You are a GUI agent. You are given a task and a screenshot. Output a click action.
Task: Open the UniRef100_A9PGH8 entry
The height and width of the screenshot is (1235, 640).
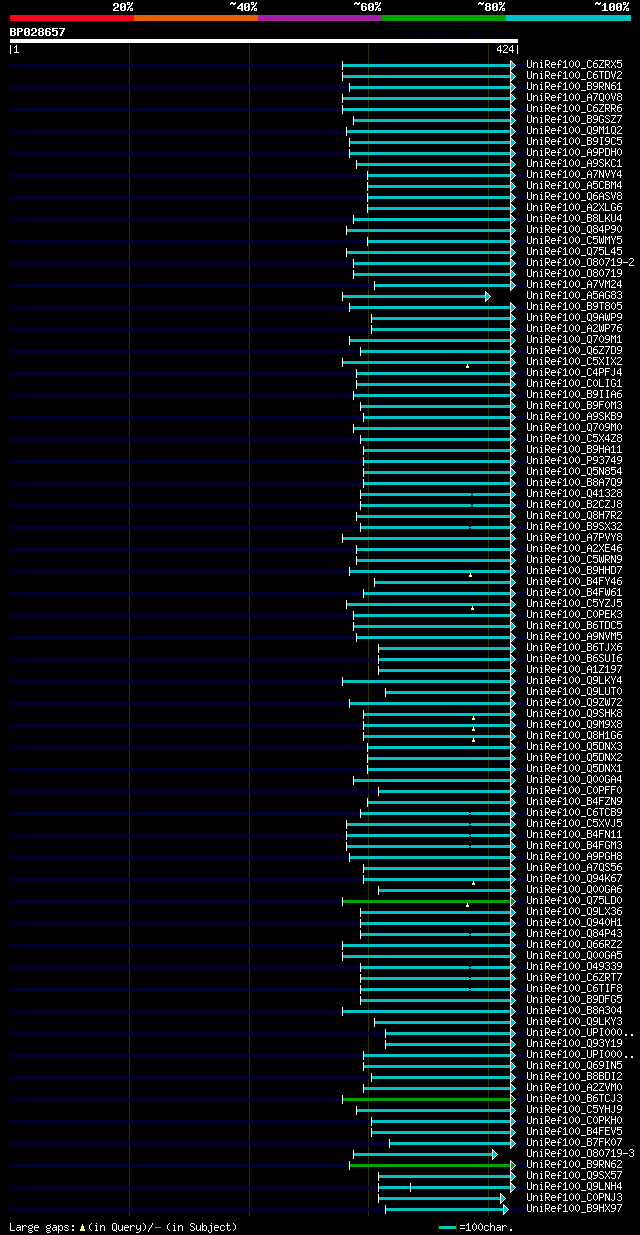coord(574,856)
